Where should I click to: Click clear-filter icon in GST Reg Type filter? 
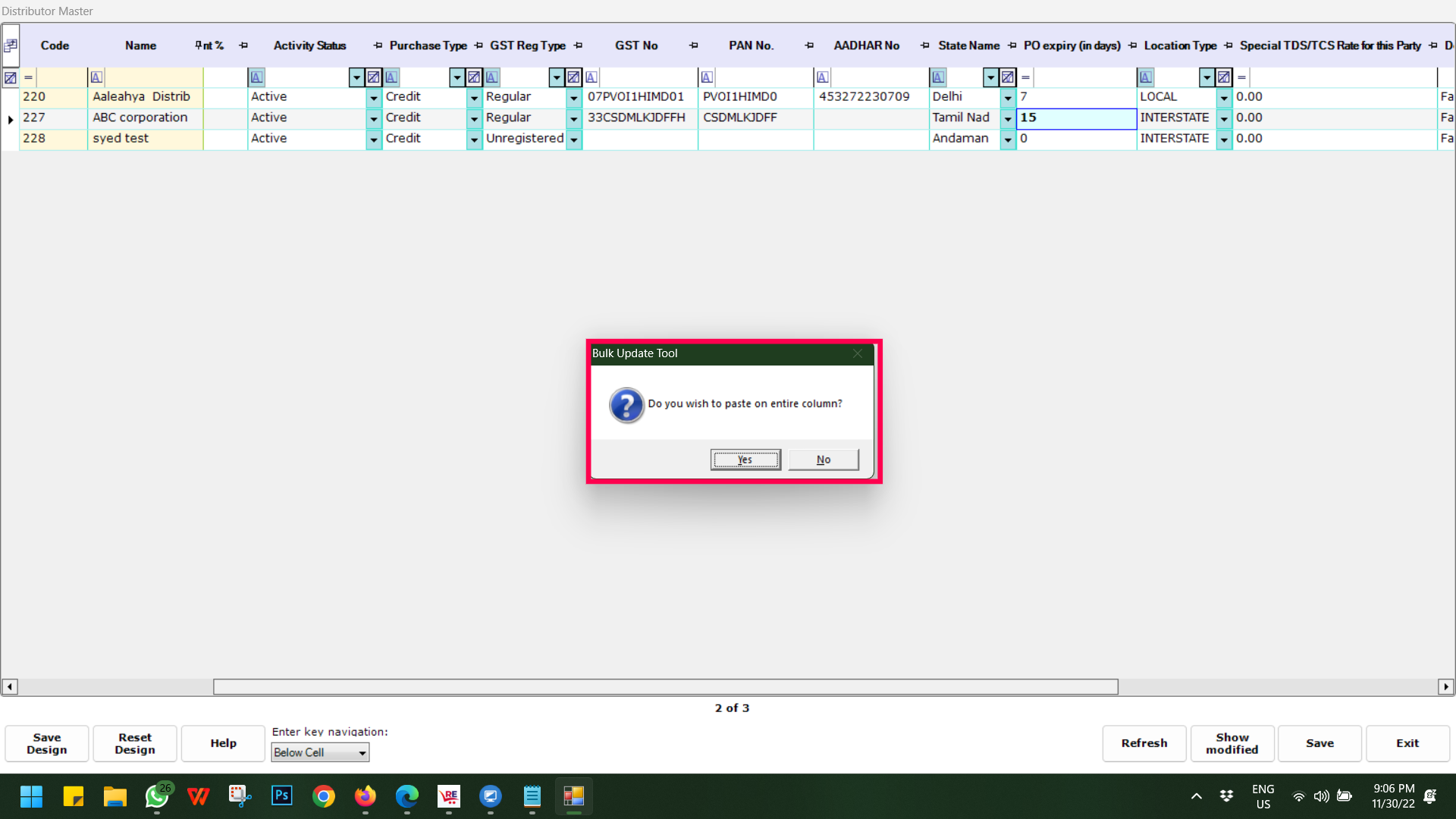574,77
